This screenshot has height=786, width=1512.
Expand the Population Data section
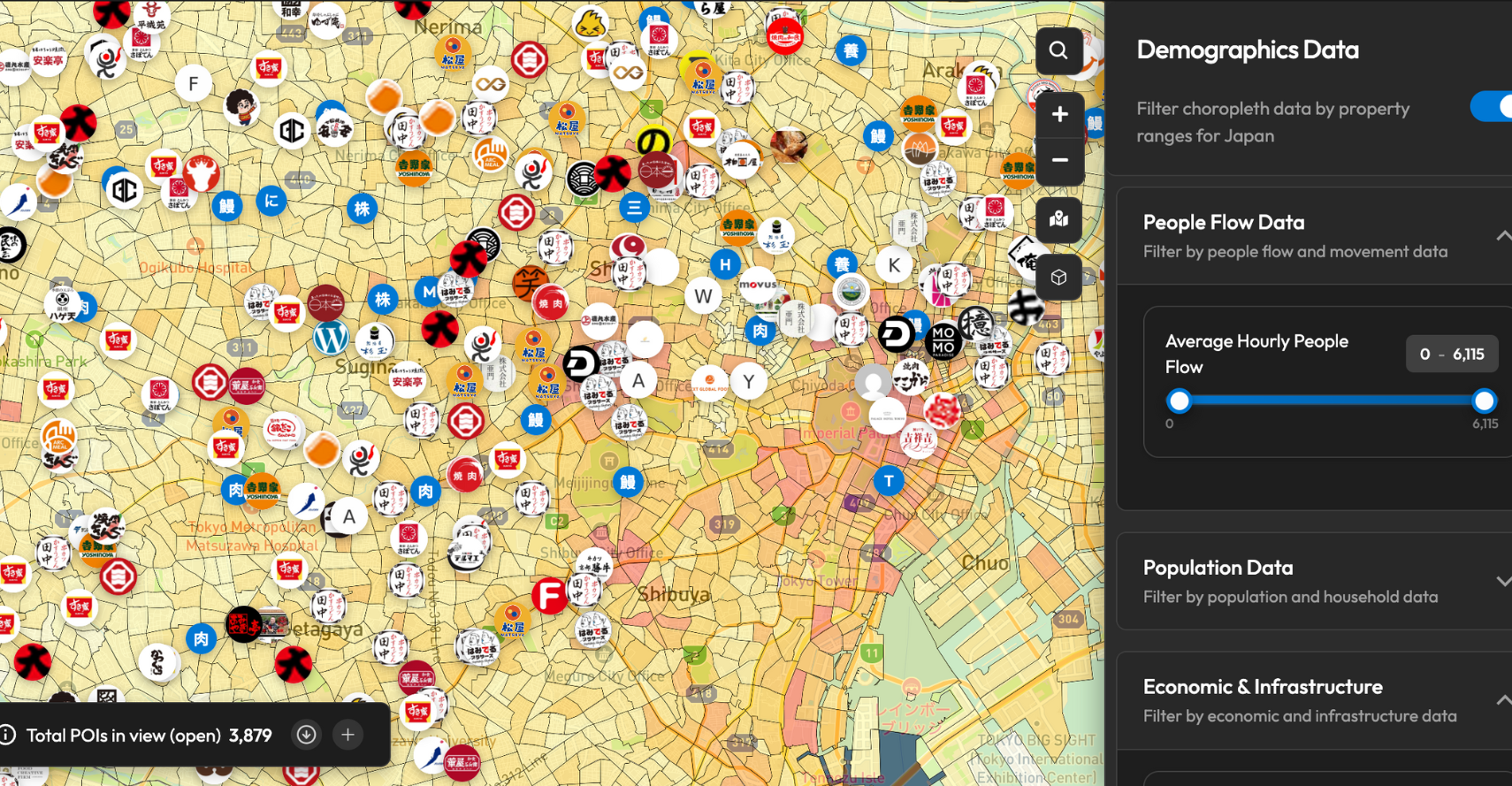[x=1502, y=581]
